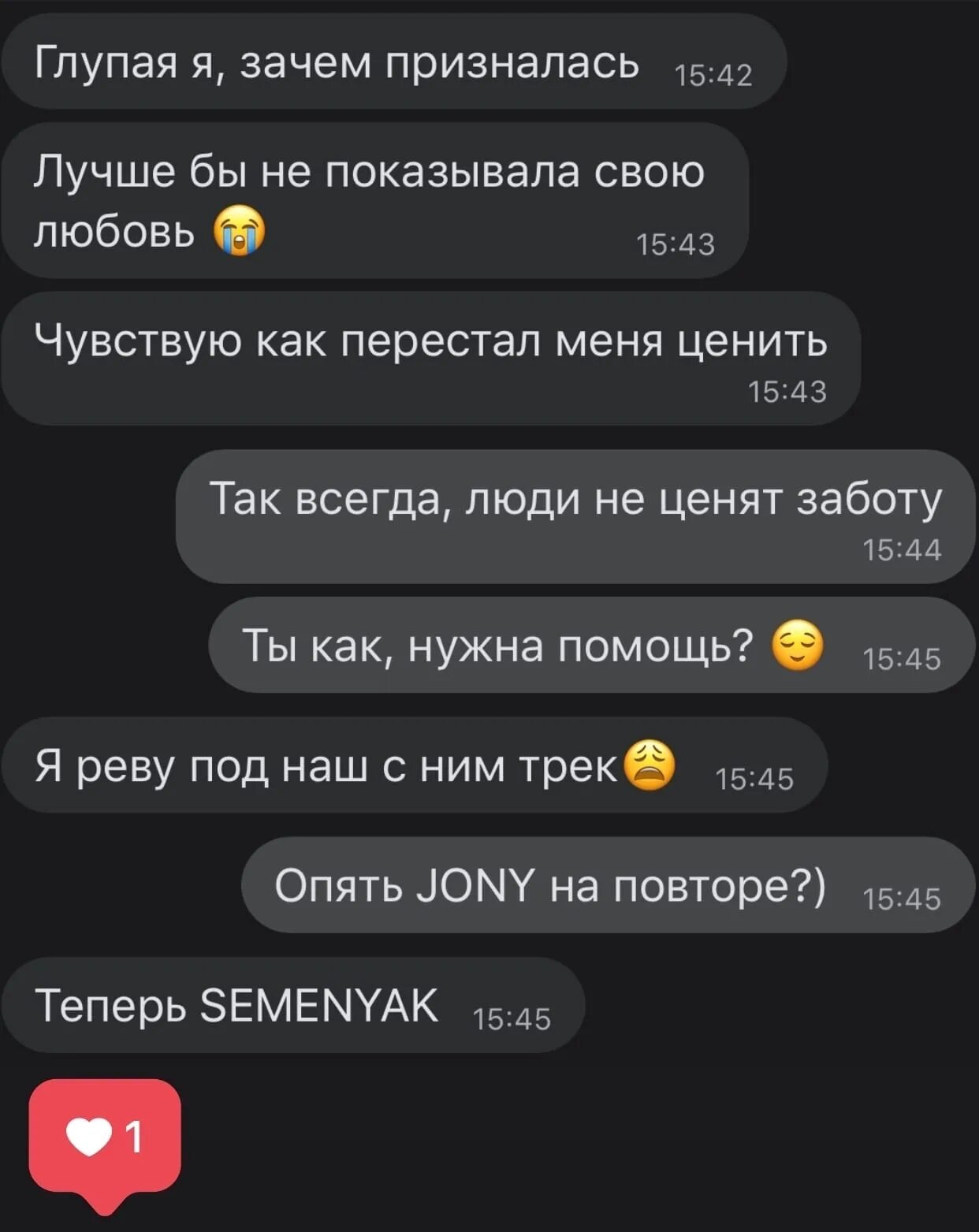Screen dimensions: 979x1232
Task: Click the weary face emoji after трек
Action: pyautogui.click(x=650, y=765)
